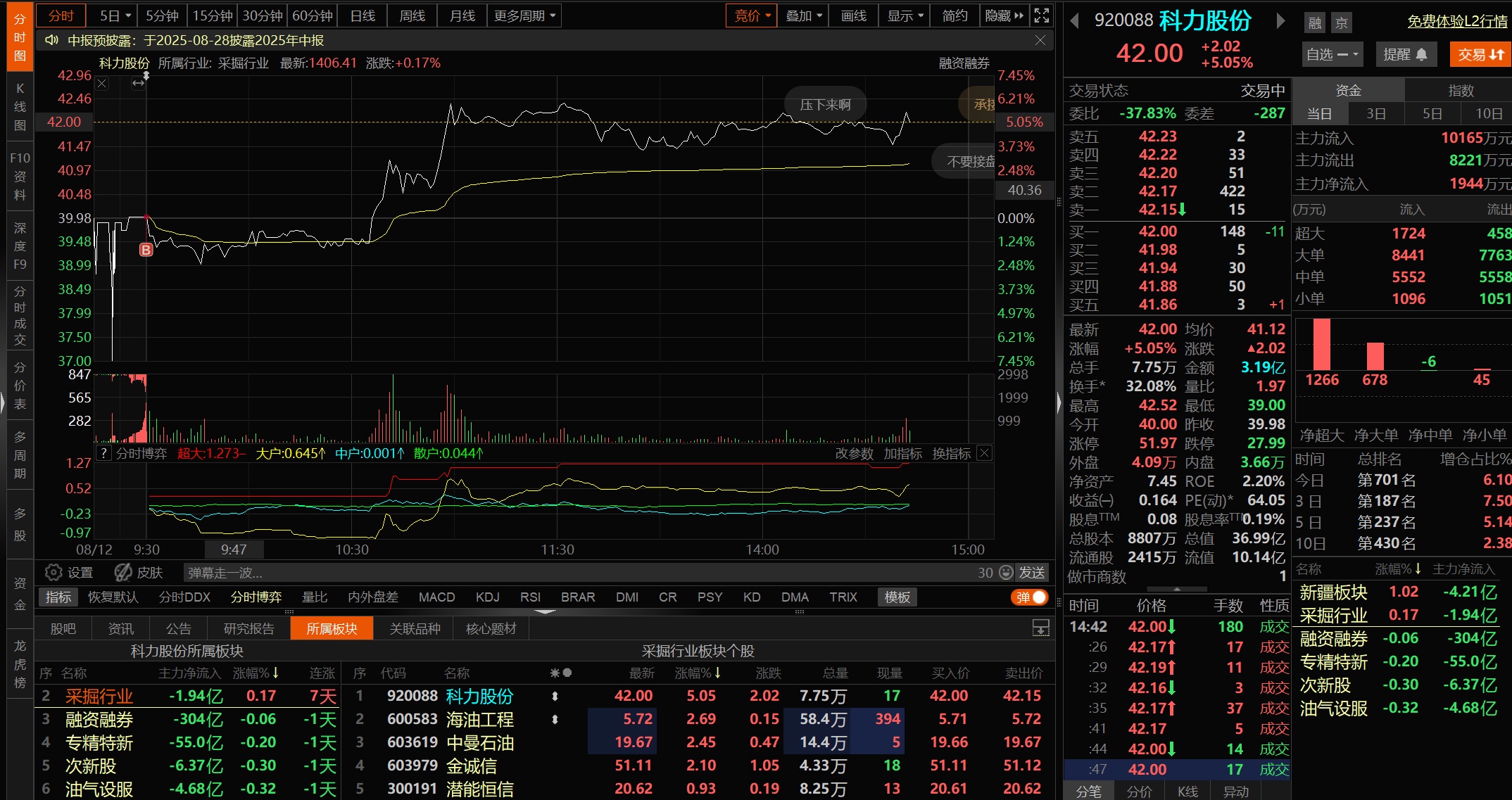Open 画线 drawing tools
This screenshot has width=1512, height=800.
[x=853, y=15]
